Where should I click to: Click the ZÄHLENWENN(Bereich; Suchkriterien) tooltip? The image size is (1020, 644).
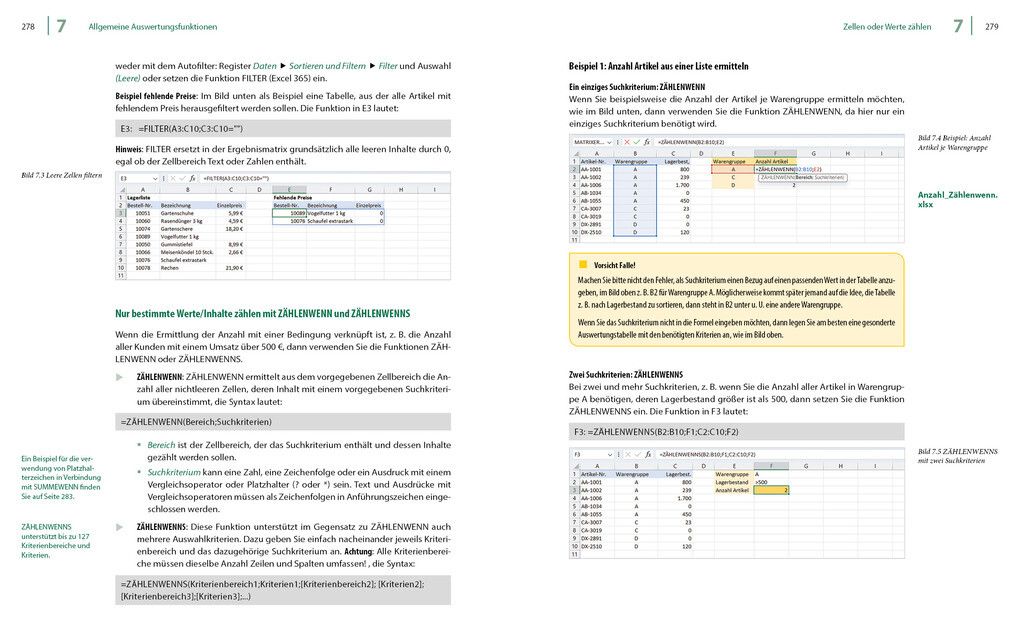(802, 177)
